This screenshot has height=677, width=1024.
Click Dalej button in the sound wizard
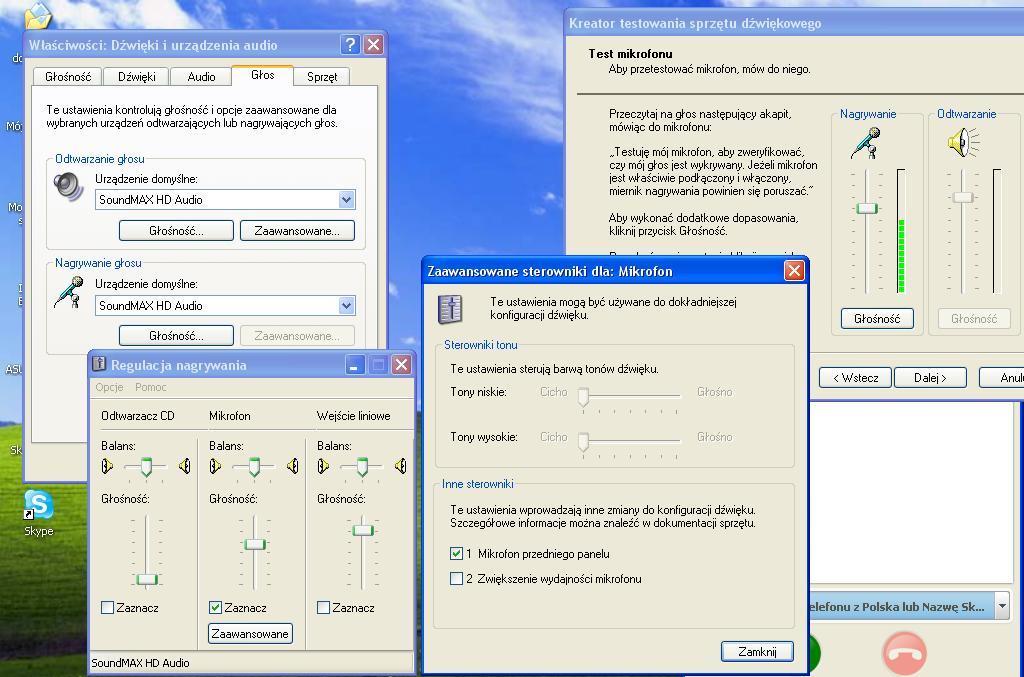[929, 378]
